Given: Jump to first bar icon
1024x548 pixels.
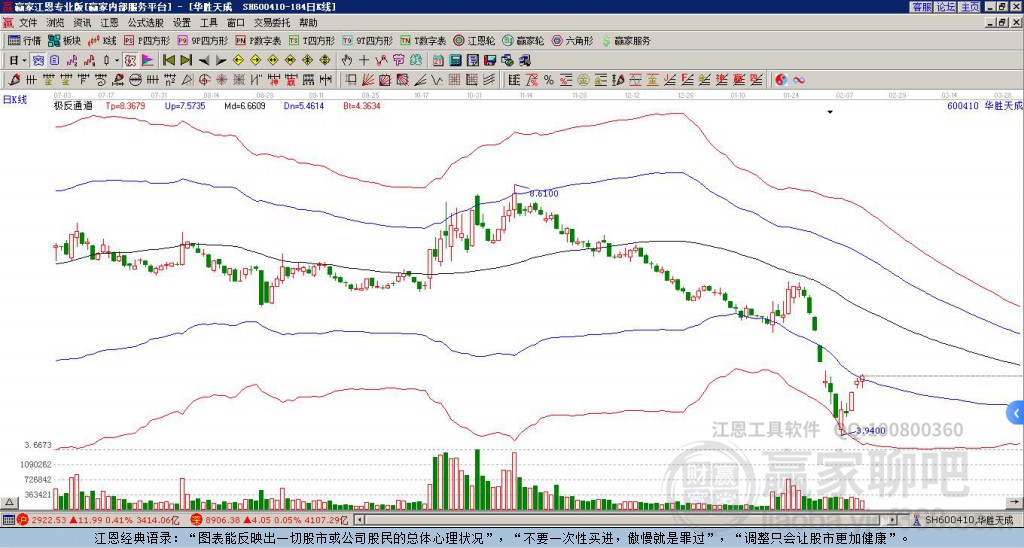Looking at the screenshot, I should (x=168, y=61).
